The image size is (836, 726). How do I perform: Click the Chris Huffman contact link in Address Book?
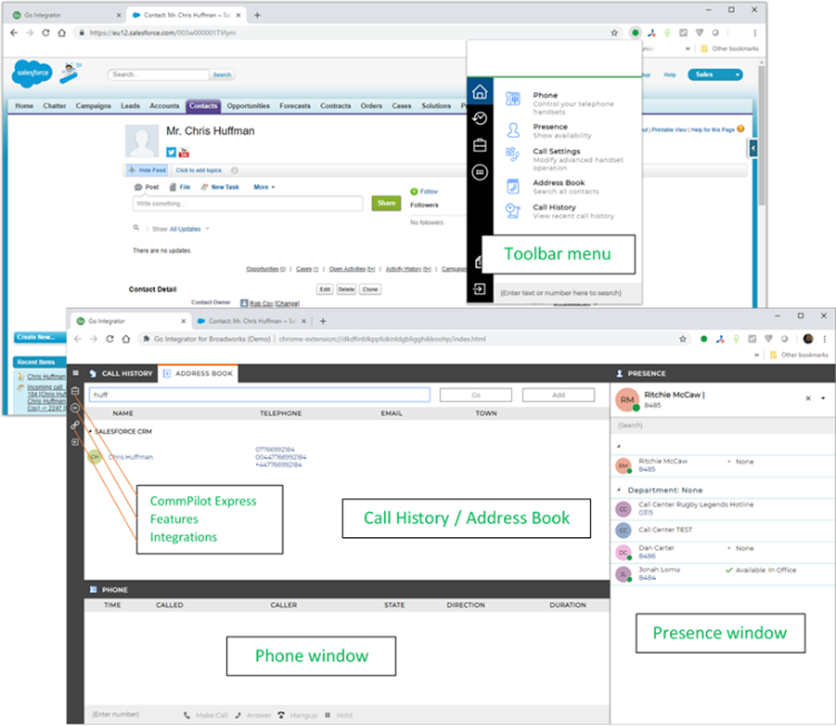tap(131, 457)
